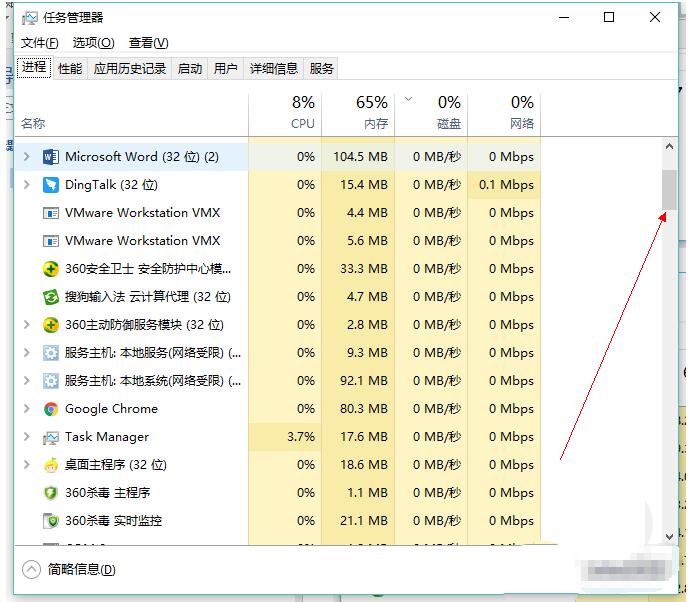Switch to the 用户 tab
The width and height of the screenshot is (690, 602).
[225, 69]
